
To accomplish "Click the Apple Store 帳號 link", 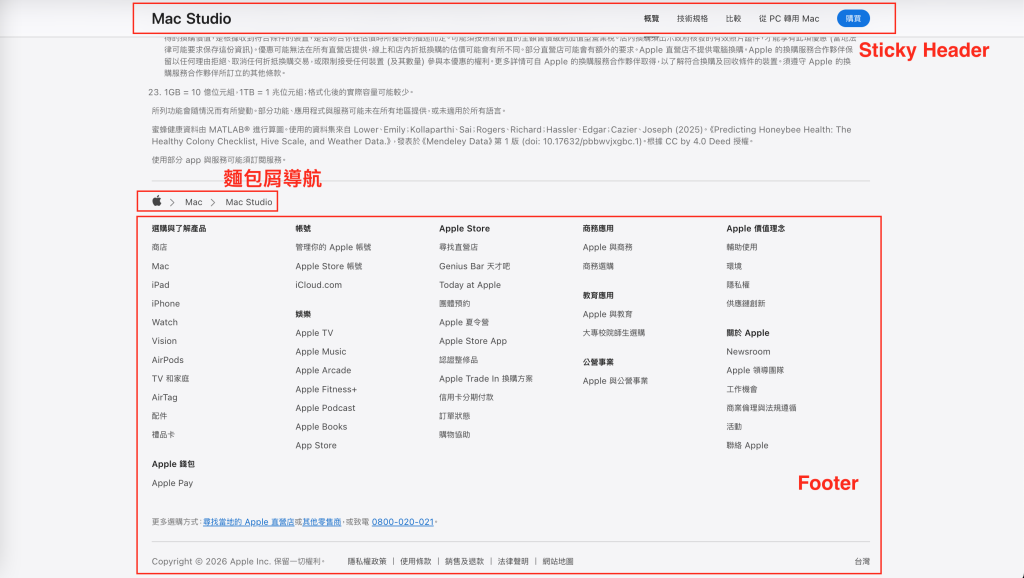I will point(328,266).
